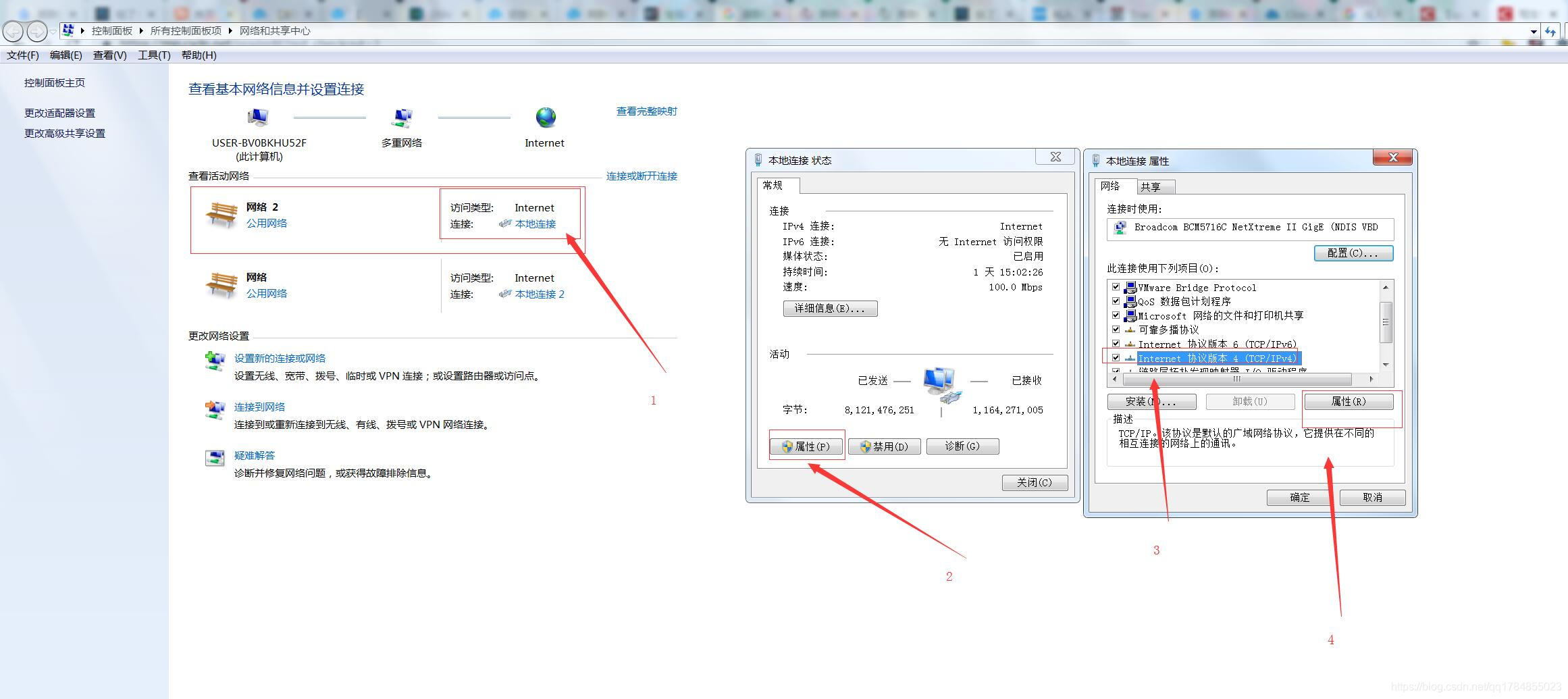Click the Control Panel icon in address bar
Viewport: 1568px width, 699px height.
[68, 30]
